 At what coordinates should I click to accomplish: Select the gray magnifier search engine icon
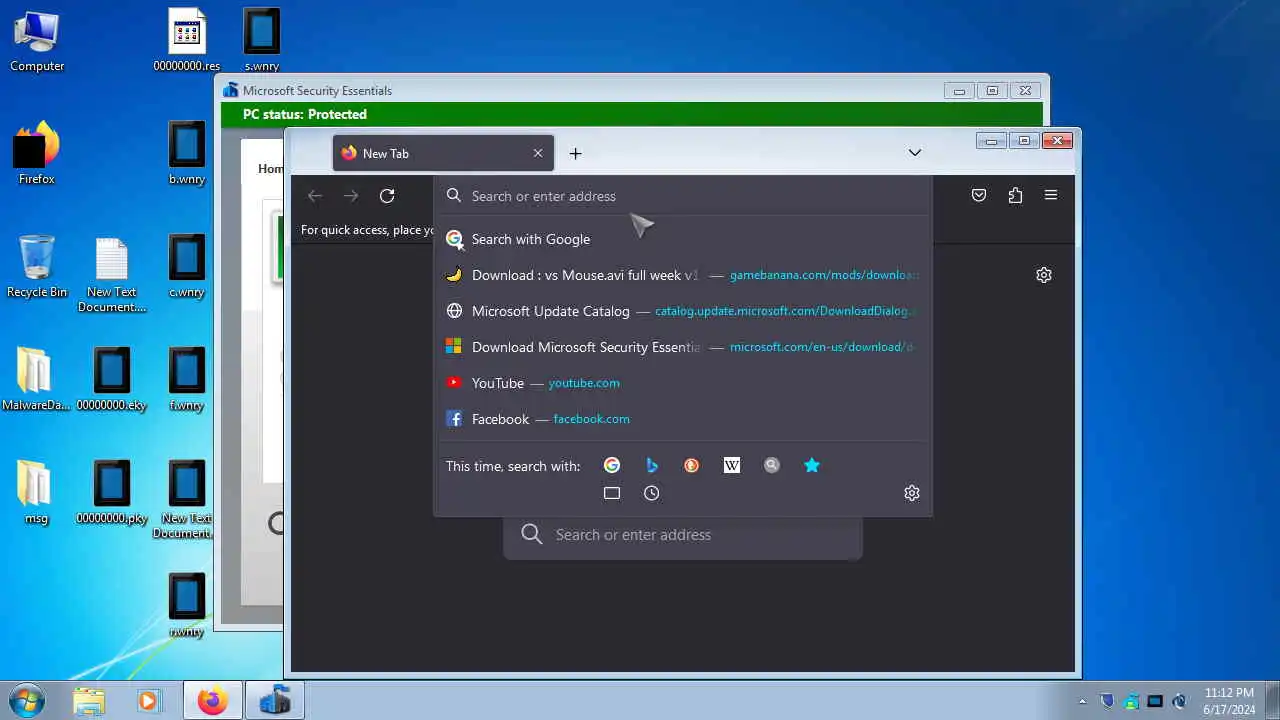point(772,465)
